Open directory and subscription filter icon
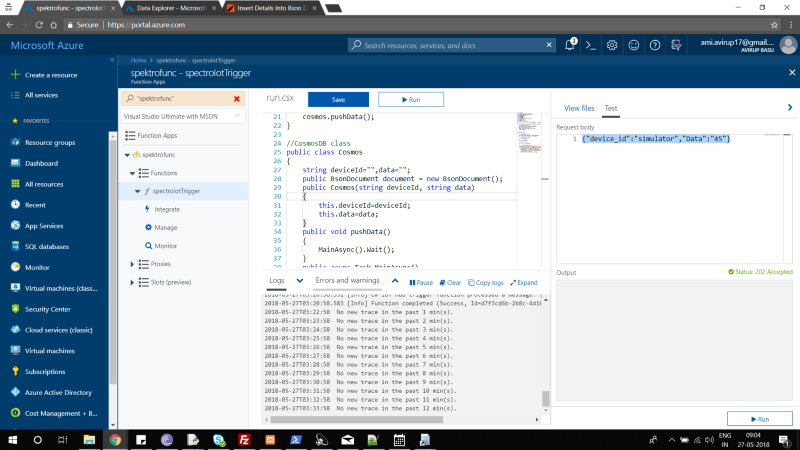The width and height of the screenshot is (800, 450). tap(676, 45)
